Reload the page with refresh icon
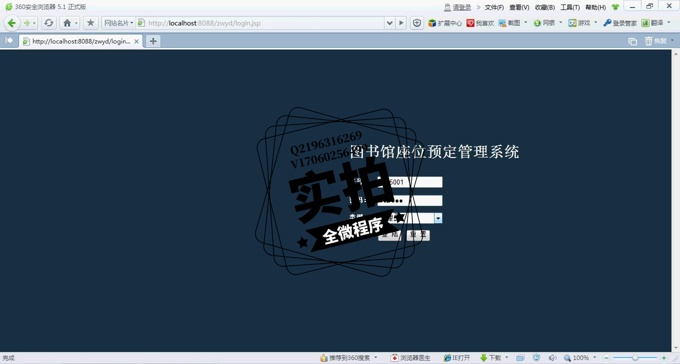The image size is (680, 364). coord(49,23)
